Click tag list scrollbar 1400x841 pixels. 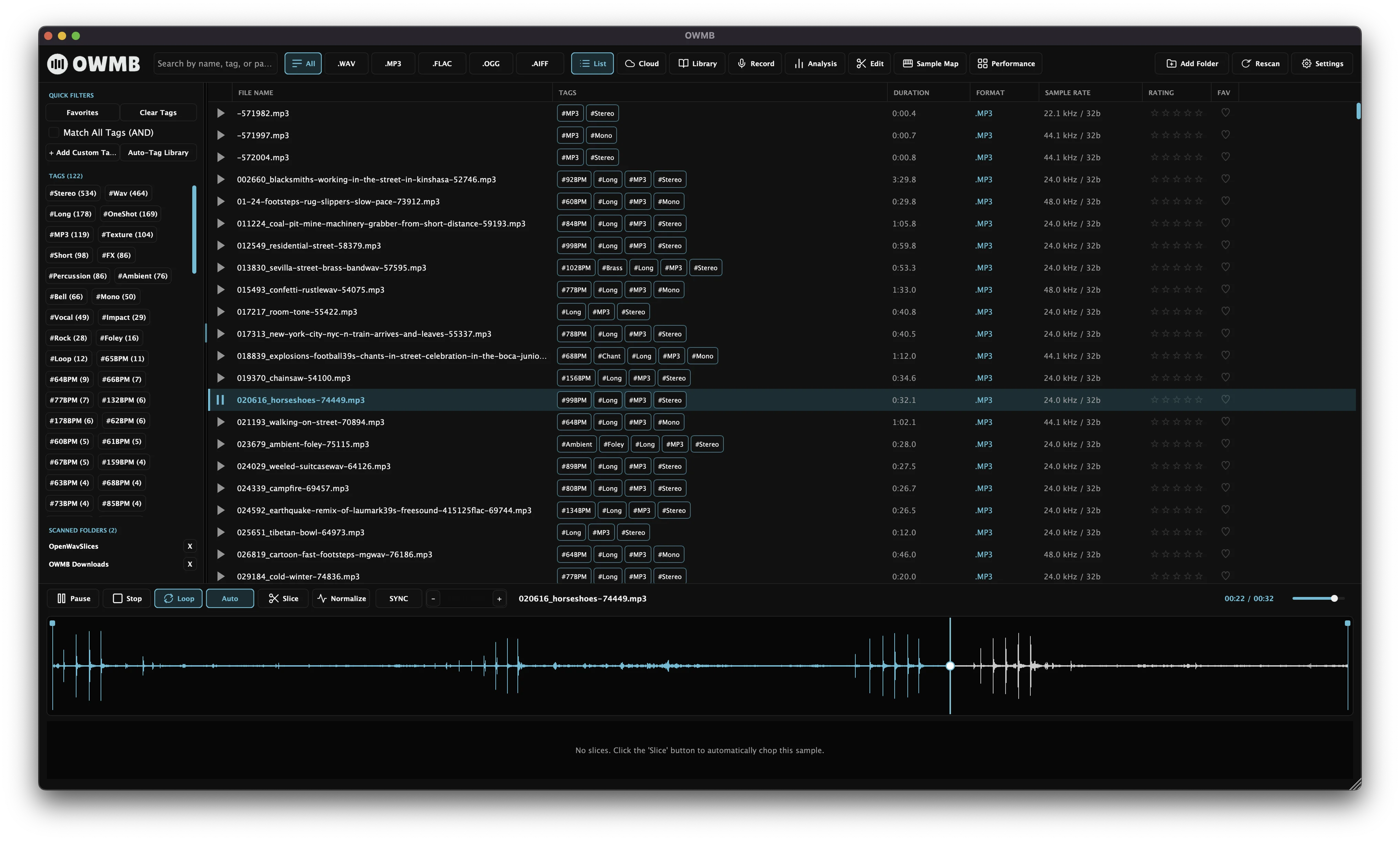click(194, 230)
